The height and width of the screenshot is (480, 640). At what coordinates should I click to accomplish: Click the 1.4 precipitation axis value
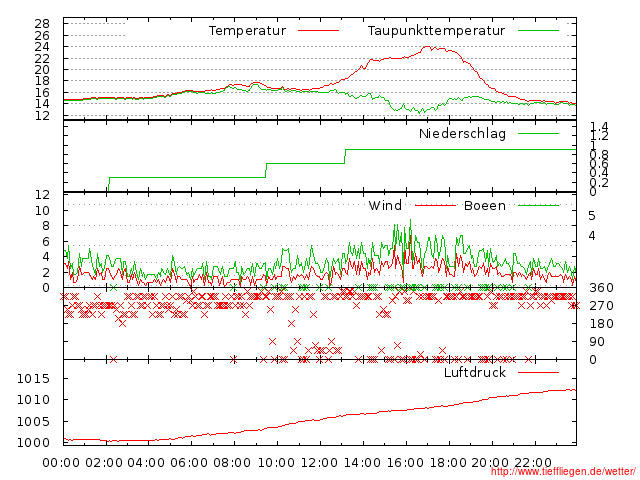click(x=598, y=127)
